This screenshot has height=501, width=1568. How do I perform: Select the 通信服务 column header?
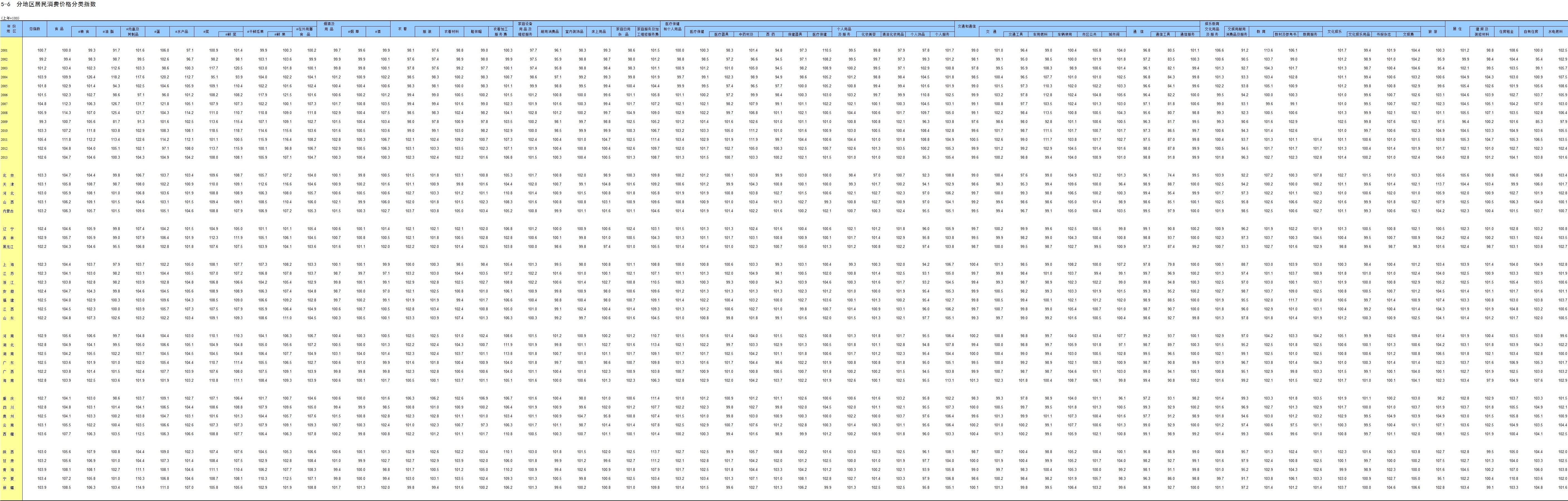point(1187,34)
